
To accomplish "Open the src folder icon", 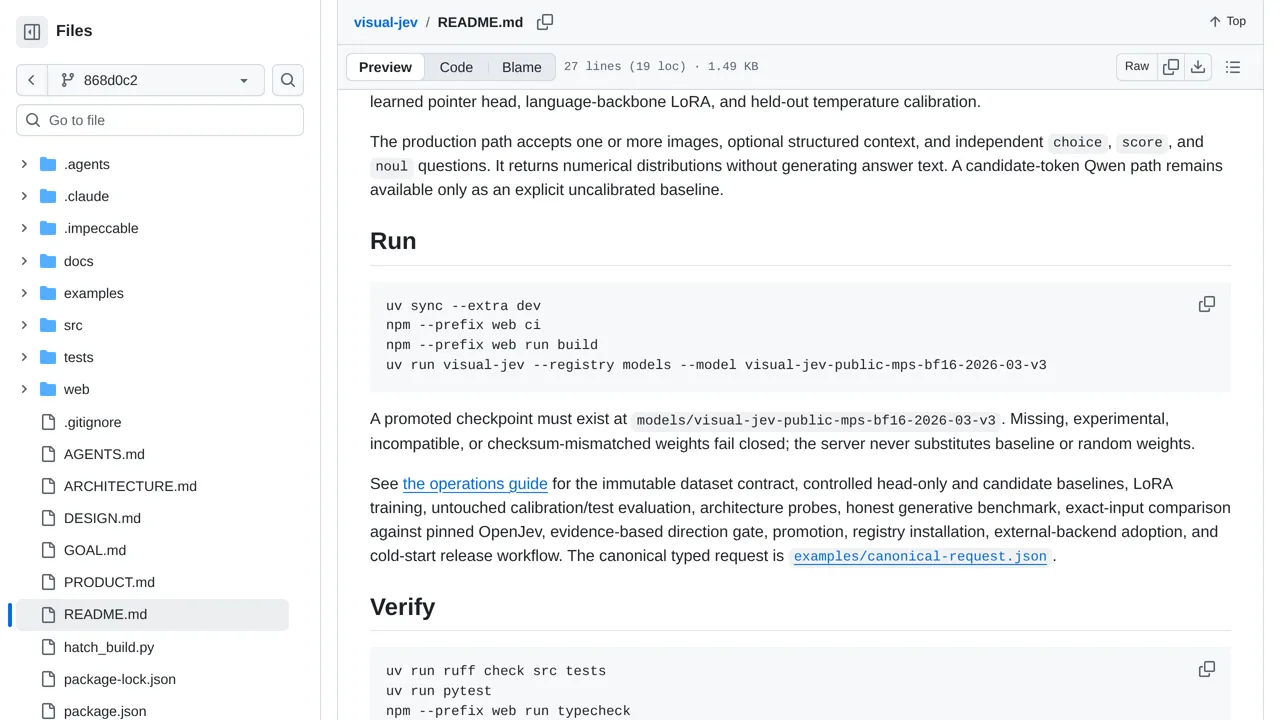I will click(x=48, y=325).
